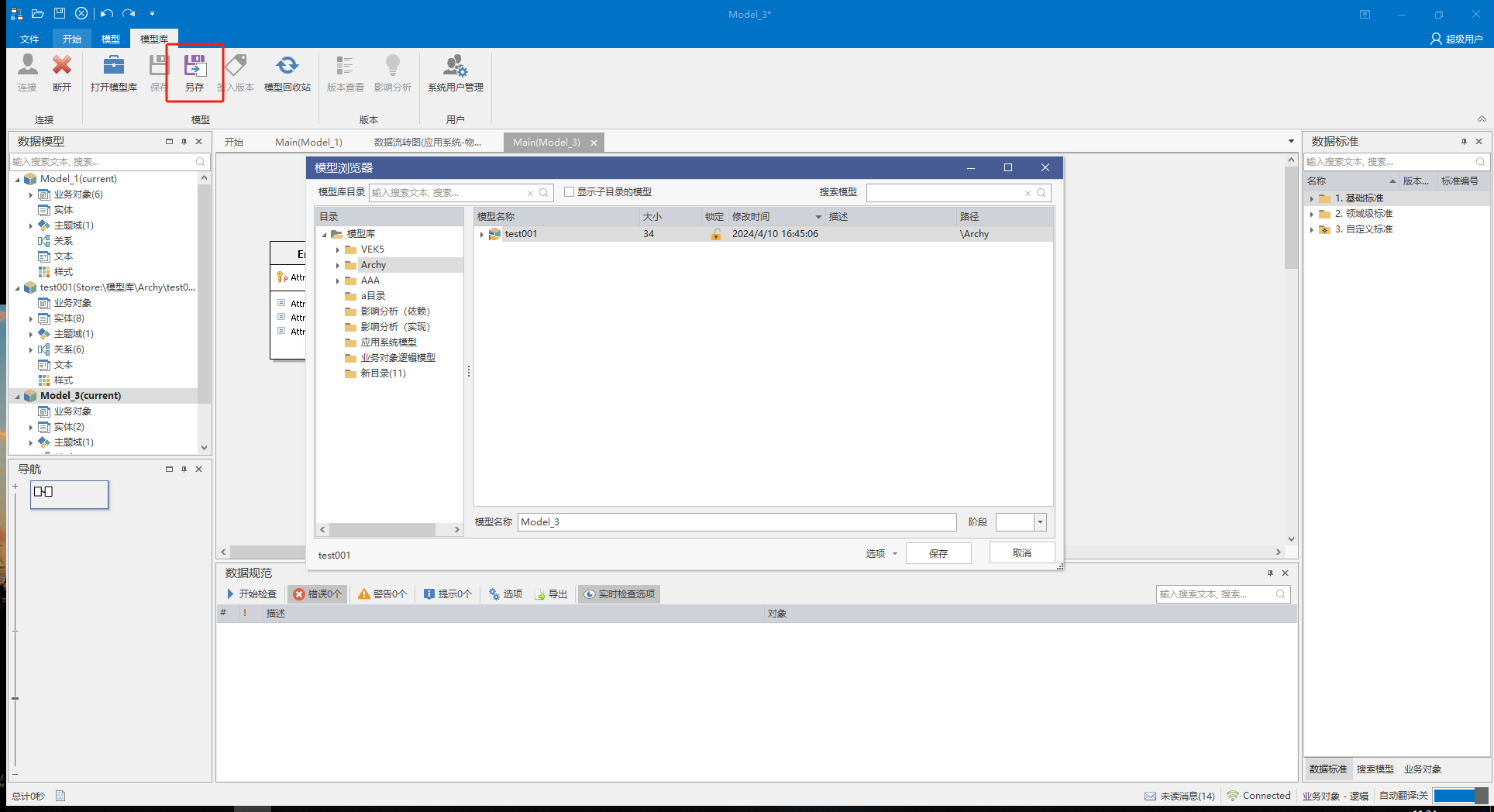
Task: Click search icon in 数据标准 panel
Action: [1480, 161]
